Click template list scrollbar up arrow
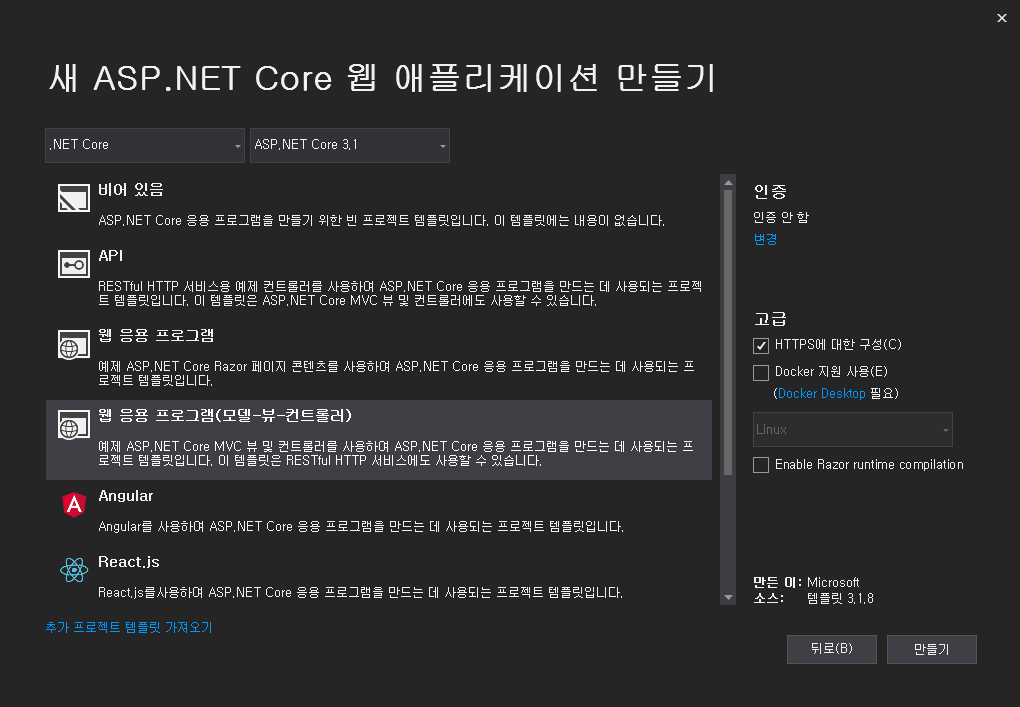Viewport: 1020px width, 707px height. coord(728,182)
